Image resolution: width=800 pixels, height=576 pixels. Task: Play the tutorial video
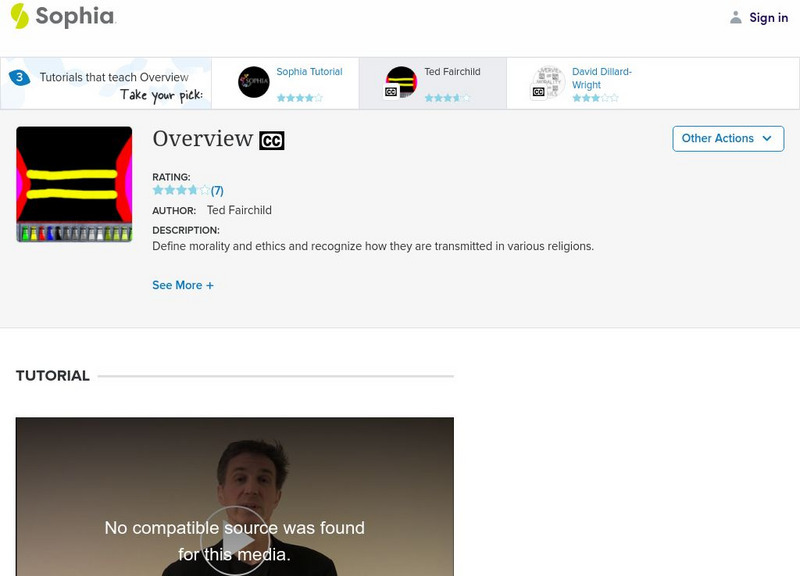(235, 541)
